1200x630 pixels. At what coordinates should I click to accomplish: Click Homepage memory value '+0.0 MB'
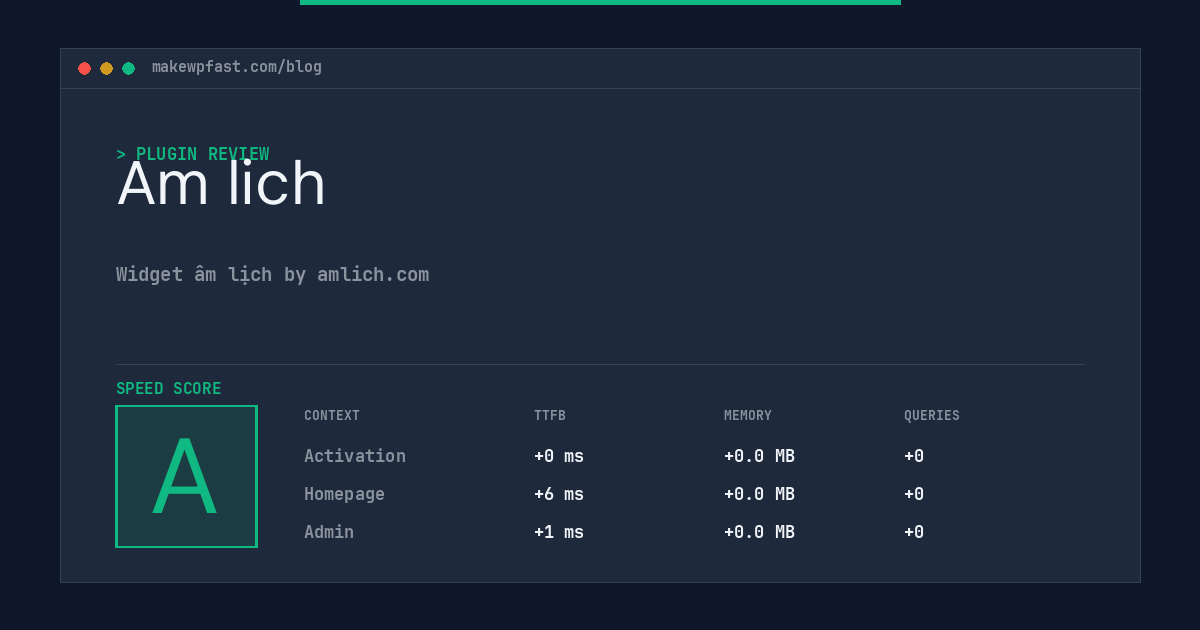pos(759,494)
